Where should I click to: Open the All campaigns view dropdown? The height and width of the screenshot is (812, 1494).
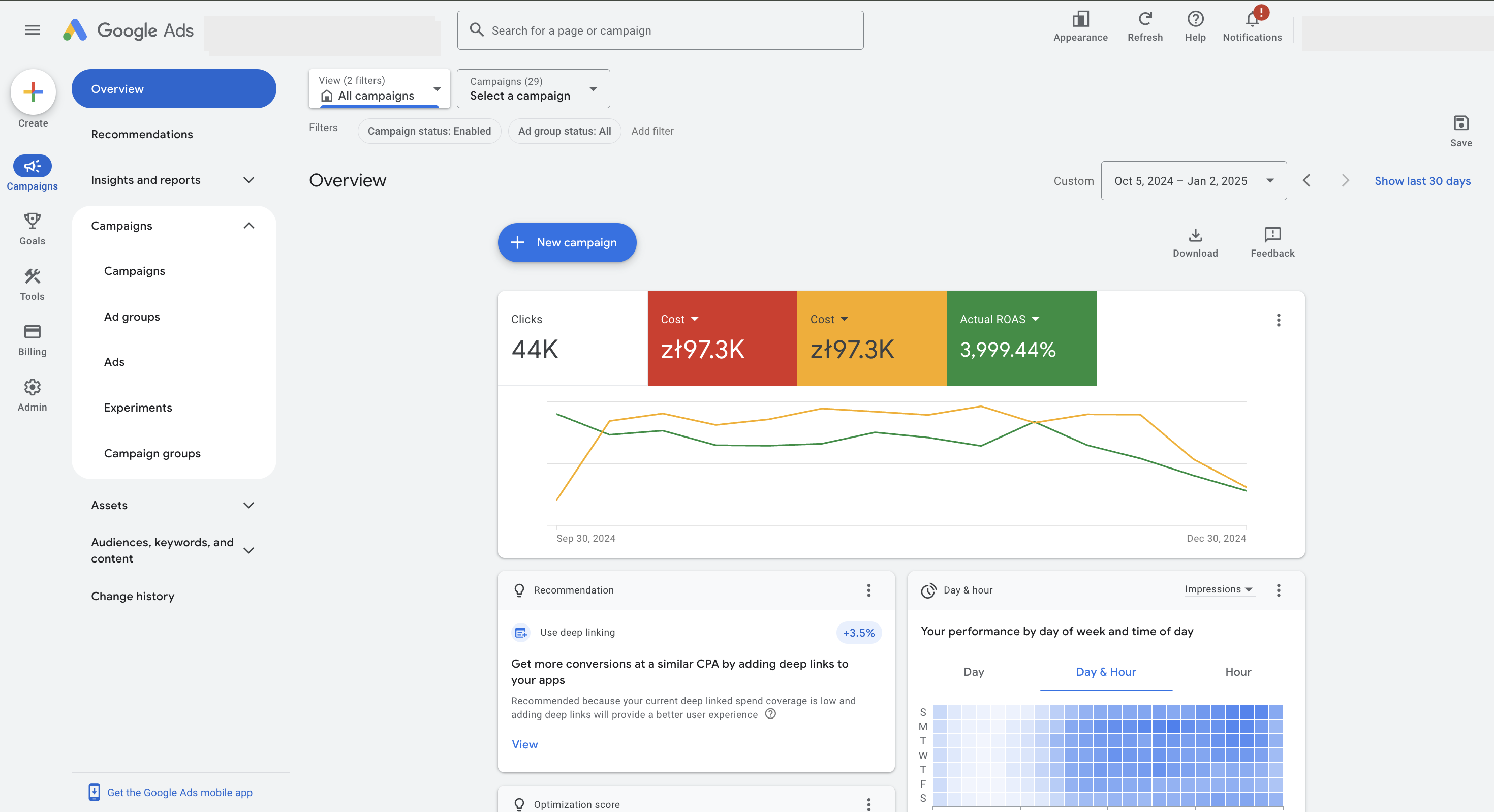coord(379,89)
